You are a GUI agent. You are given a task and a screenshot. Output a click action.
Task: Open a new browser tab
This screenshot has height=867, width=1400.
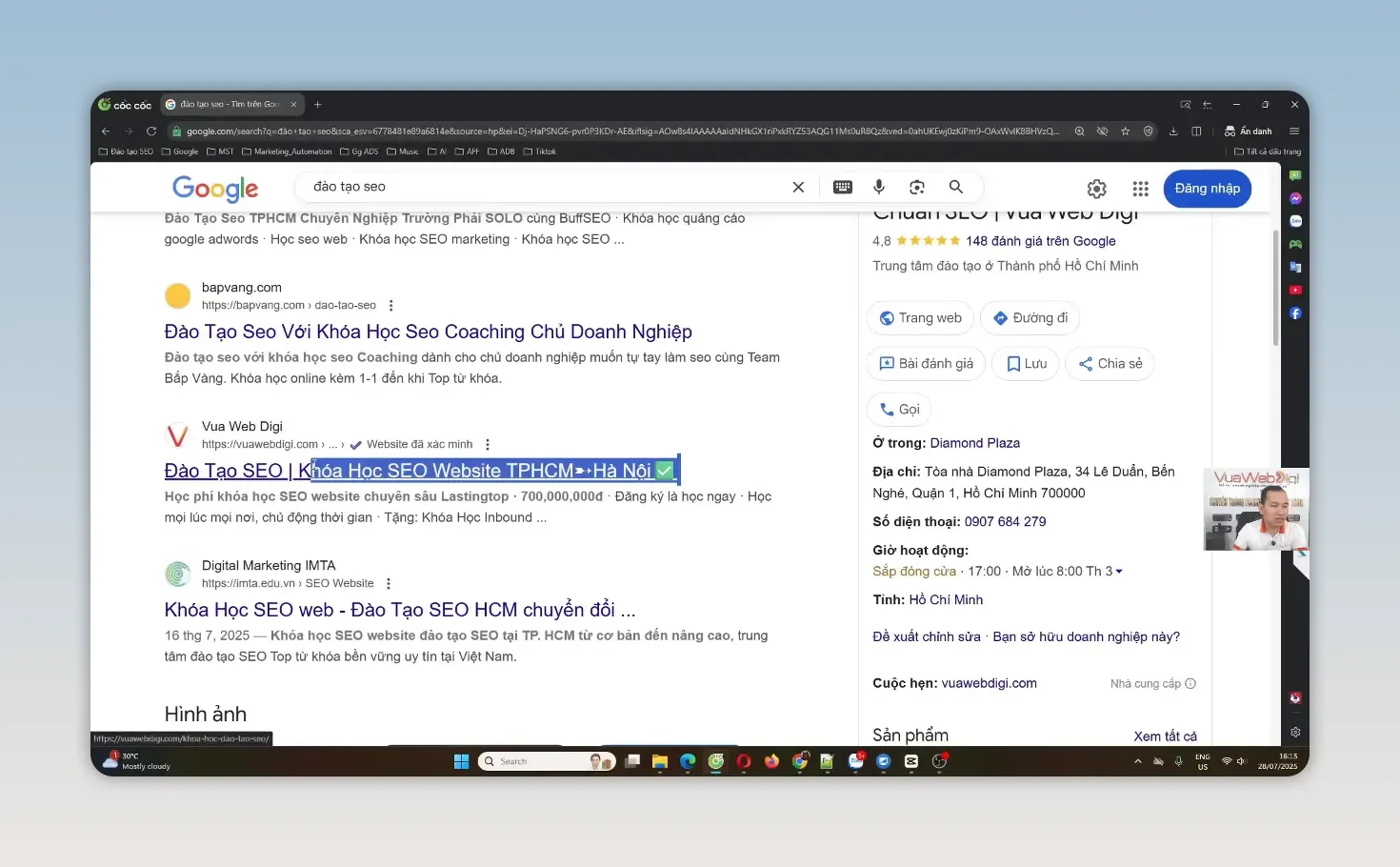(318, 105)
